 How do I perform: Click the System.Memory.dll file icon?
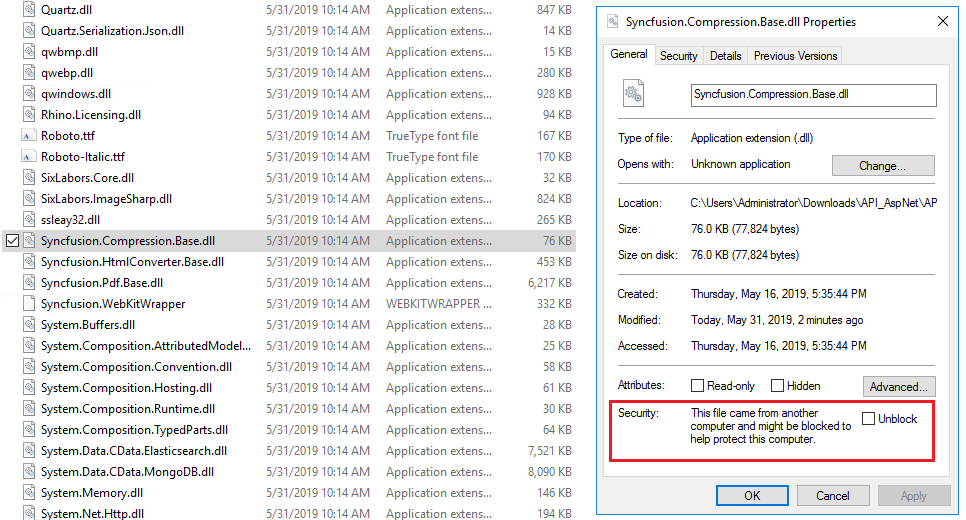pos(29,492)
